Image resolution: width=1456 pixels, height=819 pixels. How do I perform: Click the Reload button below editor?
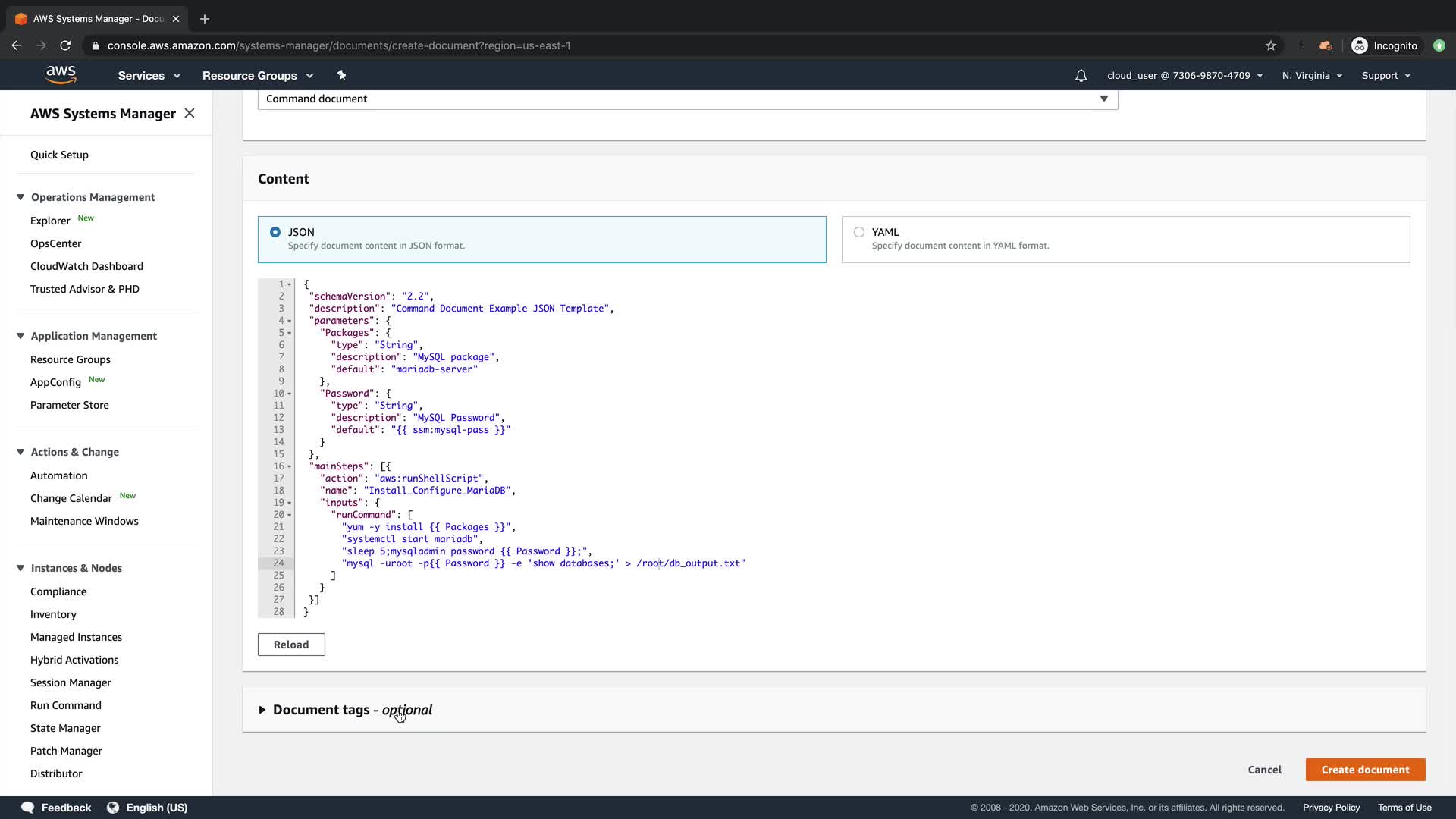[291, 645]
